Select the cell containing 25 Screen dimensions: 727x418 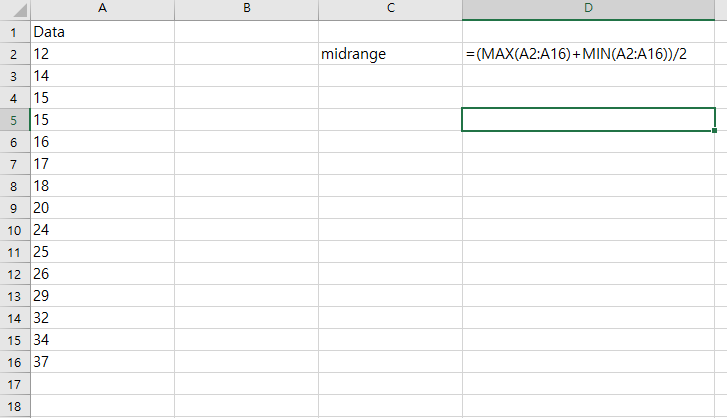click(102, 252)
